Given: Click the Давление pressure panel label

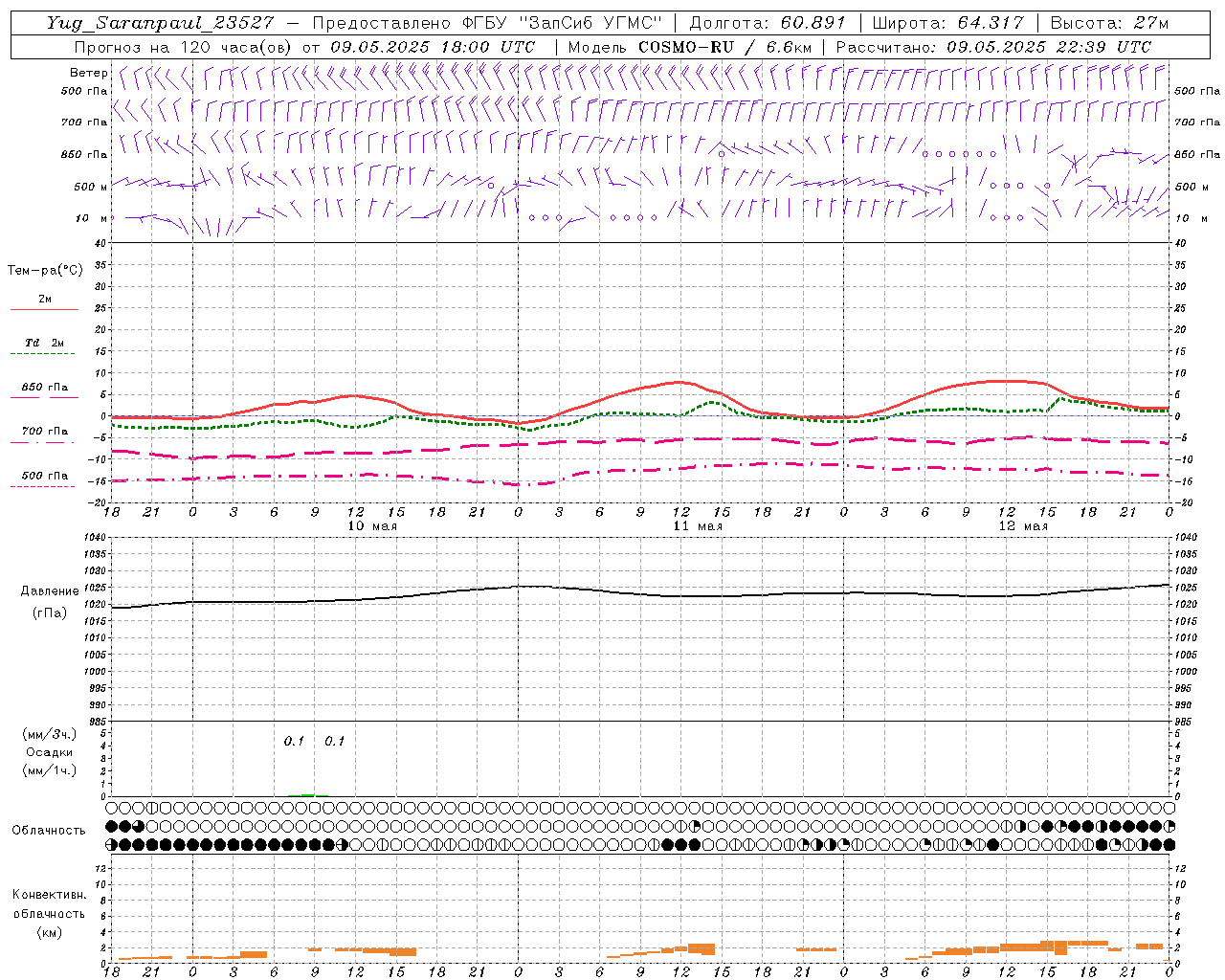Looking at the screenshot, I should (x=50, y=591).
